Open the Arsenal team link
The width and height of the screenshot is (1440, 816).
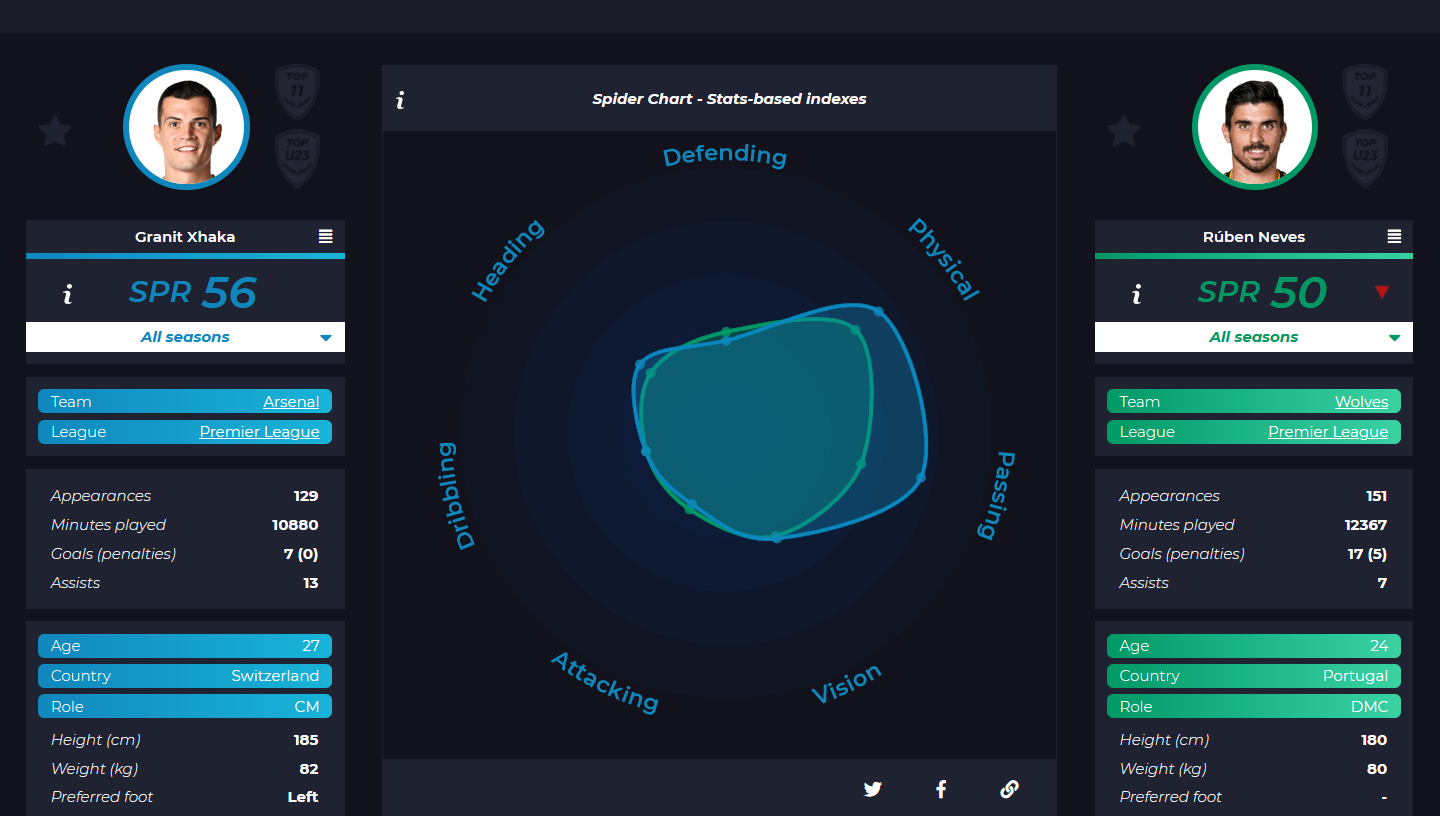click(x=291, y=402)
